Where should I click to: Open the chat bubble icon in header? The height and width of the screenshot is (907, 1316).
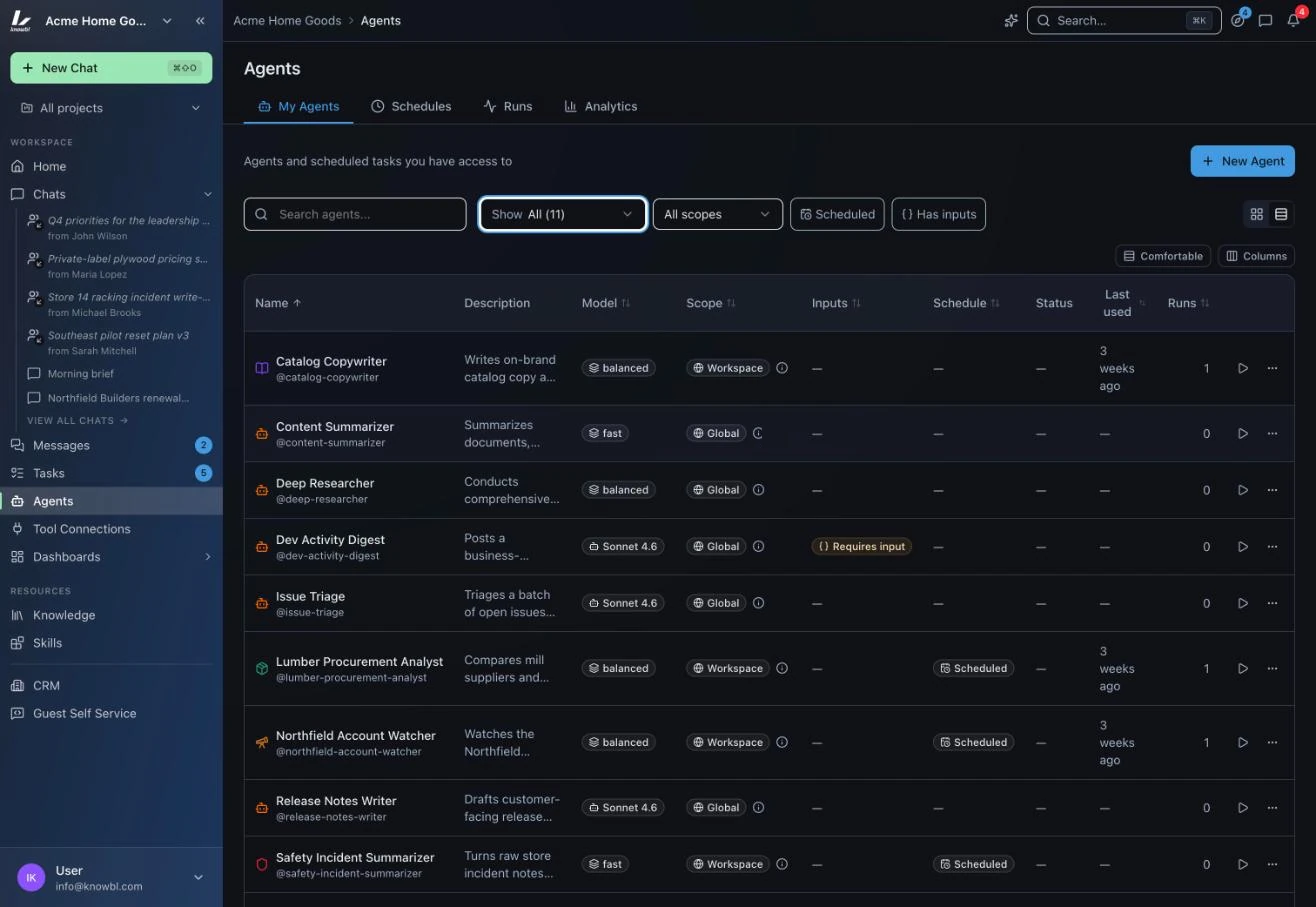[1265, 20]
